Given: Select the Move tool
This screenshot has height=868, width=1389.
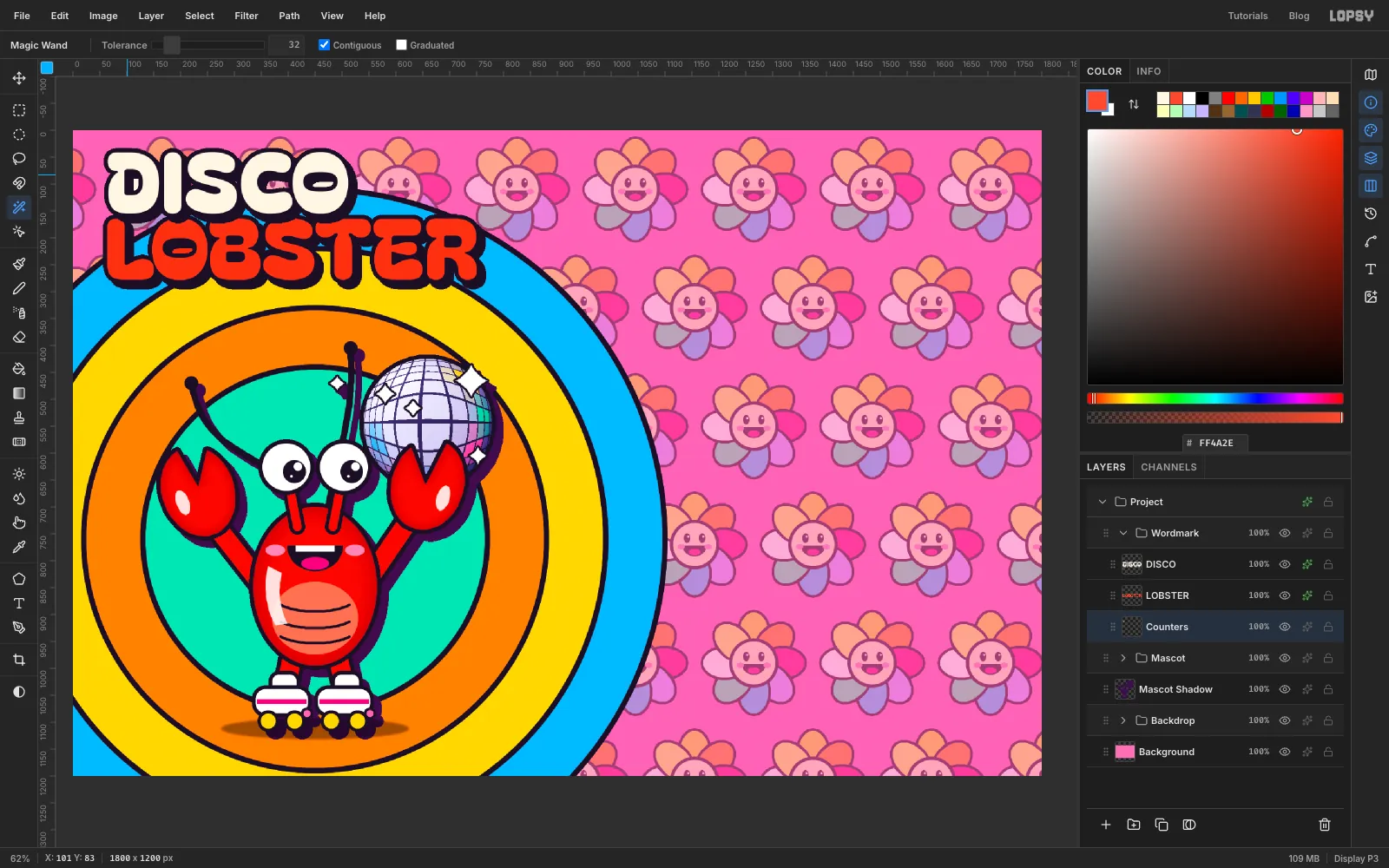Looking at the screenshot, I should tap(19, 78).
